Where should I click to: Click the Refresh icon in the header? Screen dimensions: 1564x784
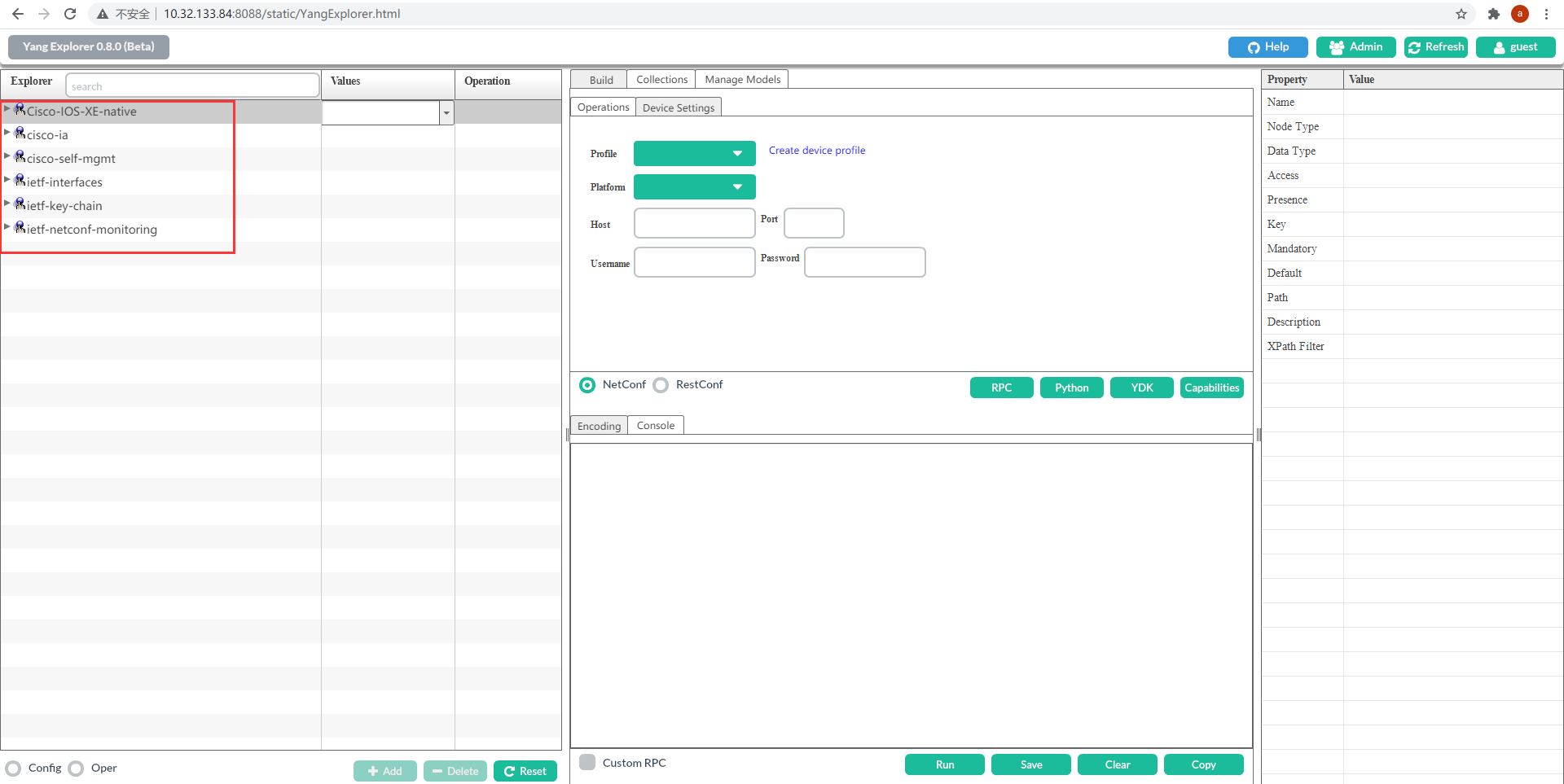coord(1414,47)
